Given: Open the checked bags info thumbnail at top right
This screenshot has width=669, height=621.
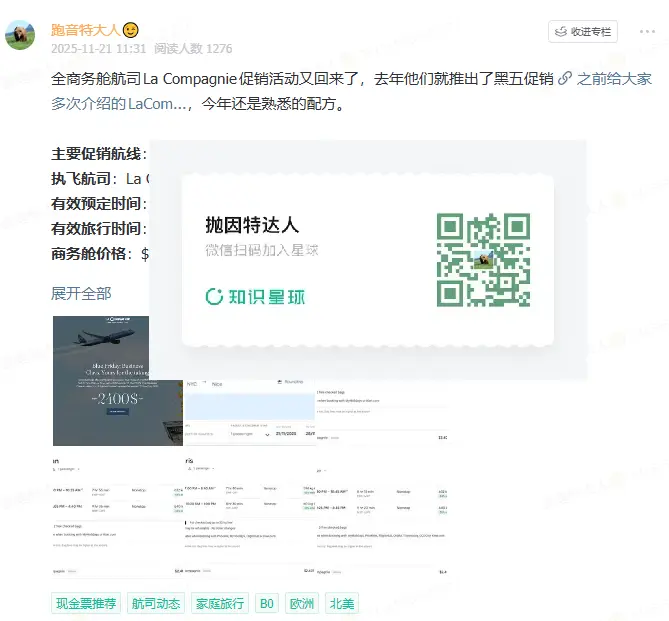Looking at the screenshot, I should [x=382, y=414].
